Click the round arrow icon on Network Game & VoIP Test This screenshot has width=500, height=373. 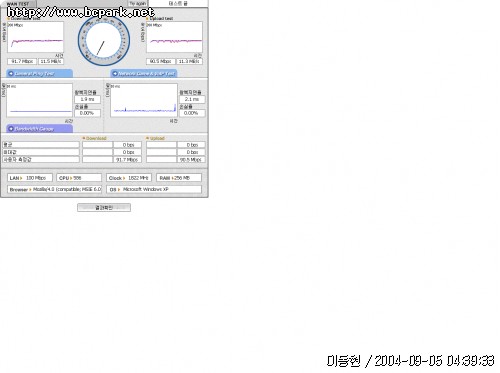click(115, 73)
